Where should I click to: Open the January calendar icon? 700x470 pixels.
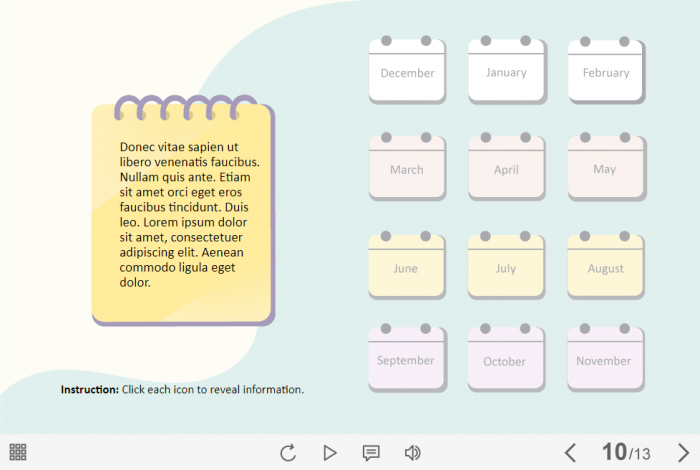pos(506,71)
